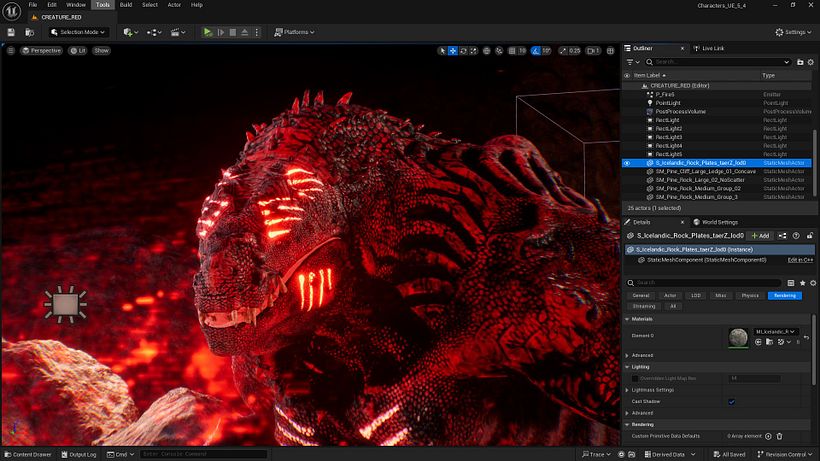
Task: Click the Element 0 material thumbnail
Action: pyautogui.click(x=738, y=338)
